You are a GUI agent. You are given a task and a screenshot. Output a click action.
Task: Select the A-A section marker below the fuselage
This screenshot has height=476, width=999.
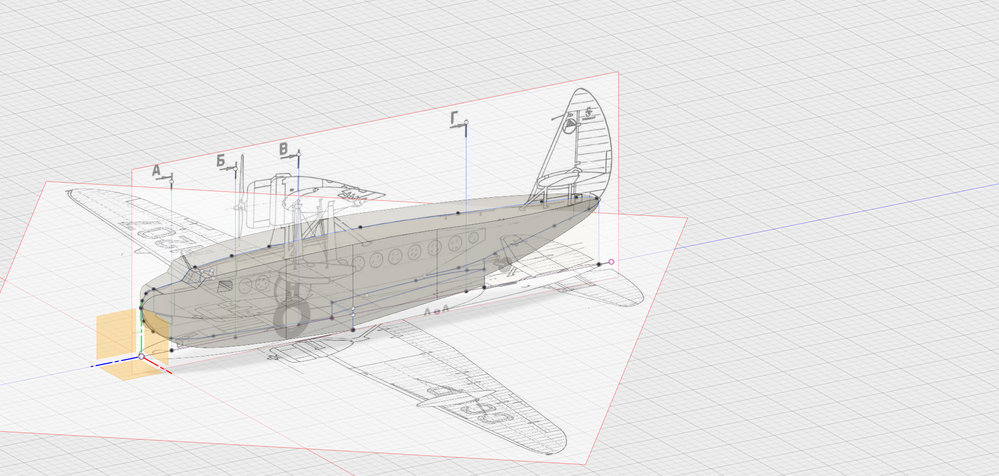tap(436, 310)
